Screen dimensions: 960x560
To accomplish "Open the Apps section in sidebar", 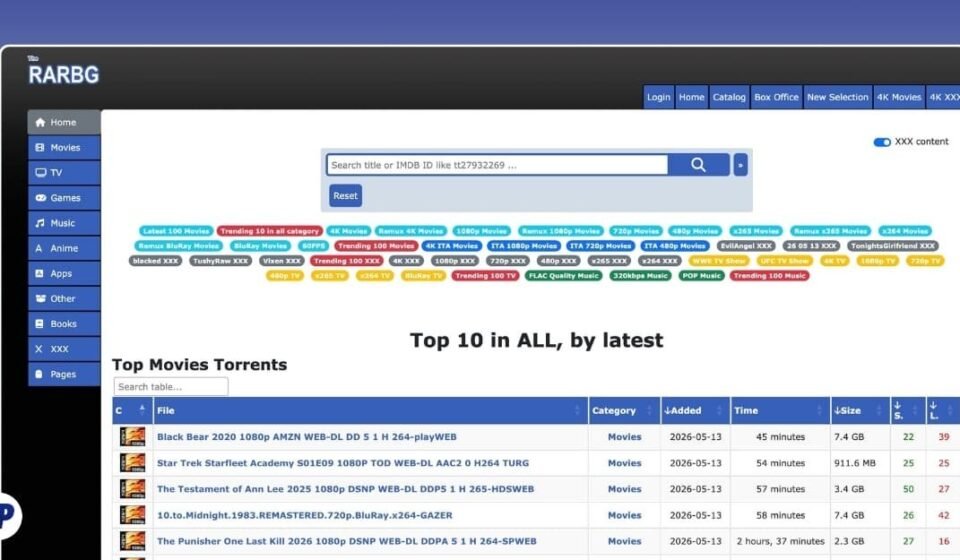I will [64, 274].
